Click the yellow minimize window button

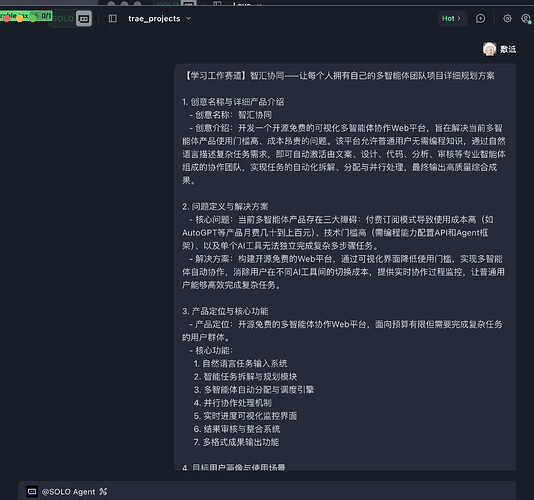tap(20, 18)
